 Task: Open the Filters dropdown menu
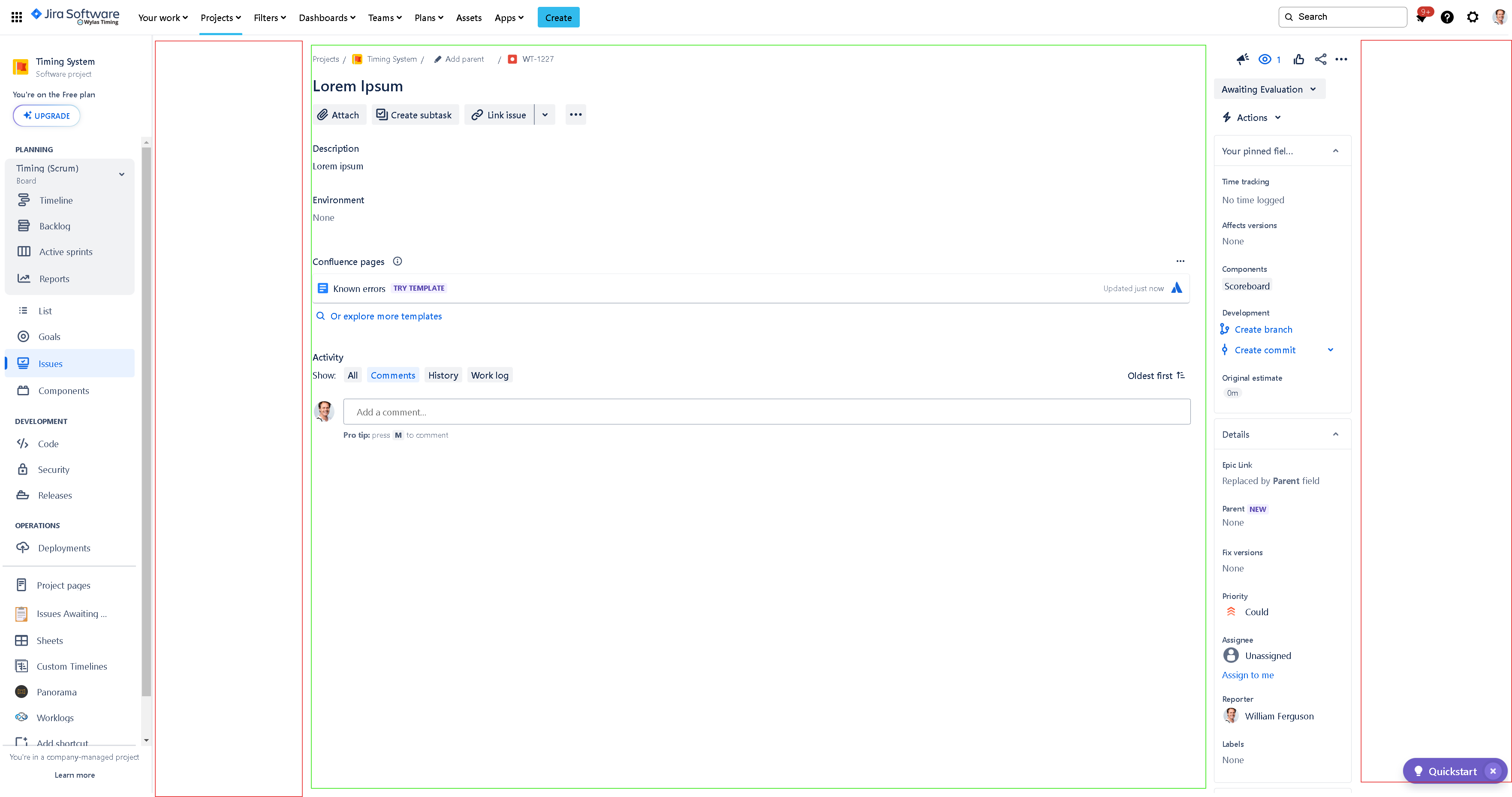(x=270, y=18)
